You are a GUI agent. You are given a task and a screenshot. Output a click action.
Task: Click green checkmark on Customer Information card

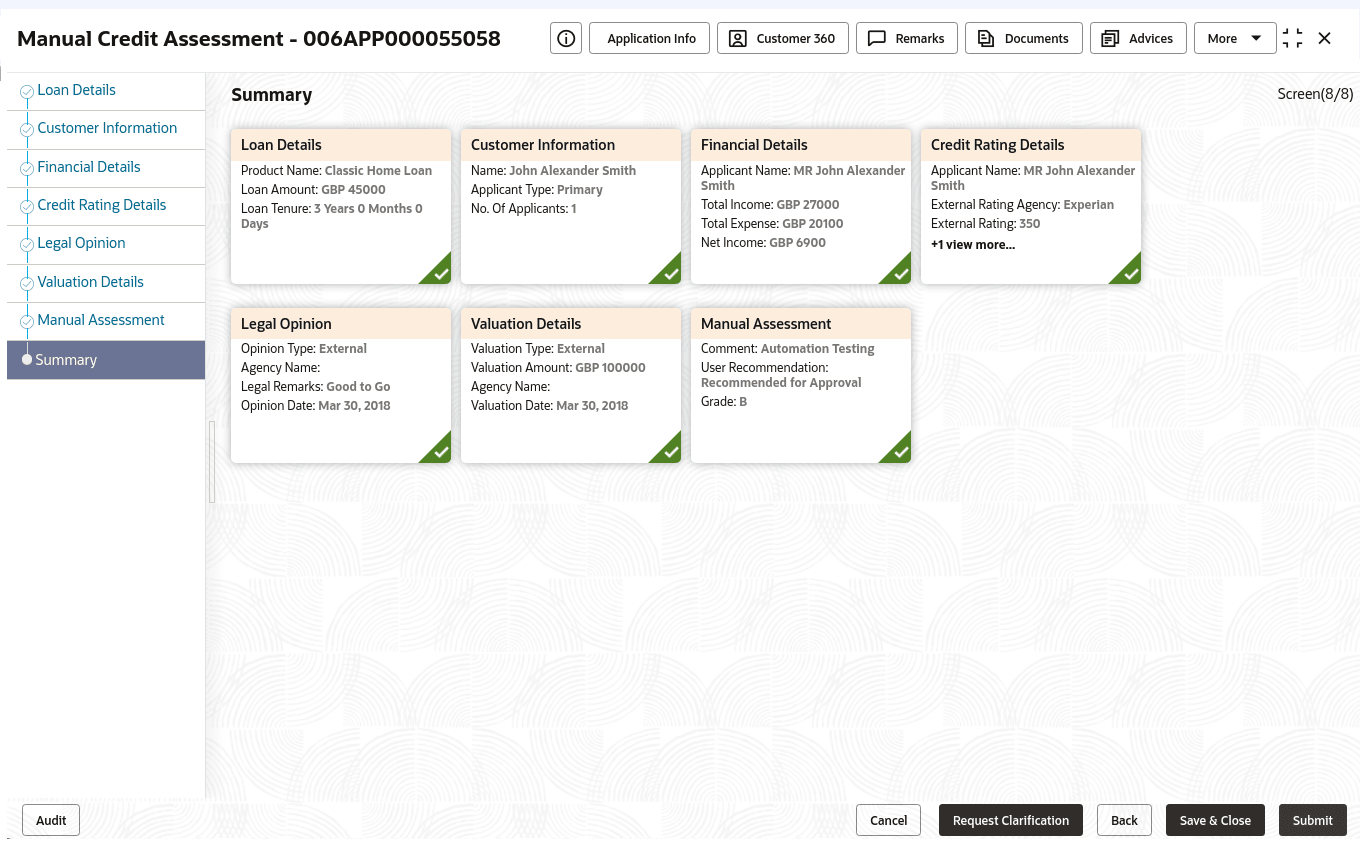click(669, 272)
